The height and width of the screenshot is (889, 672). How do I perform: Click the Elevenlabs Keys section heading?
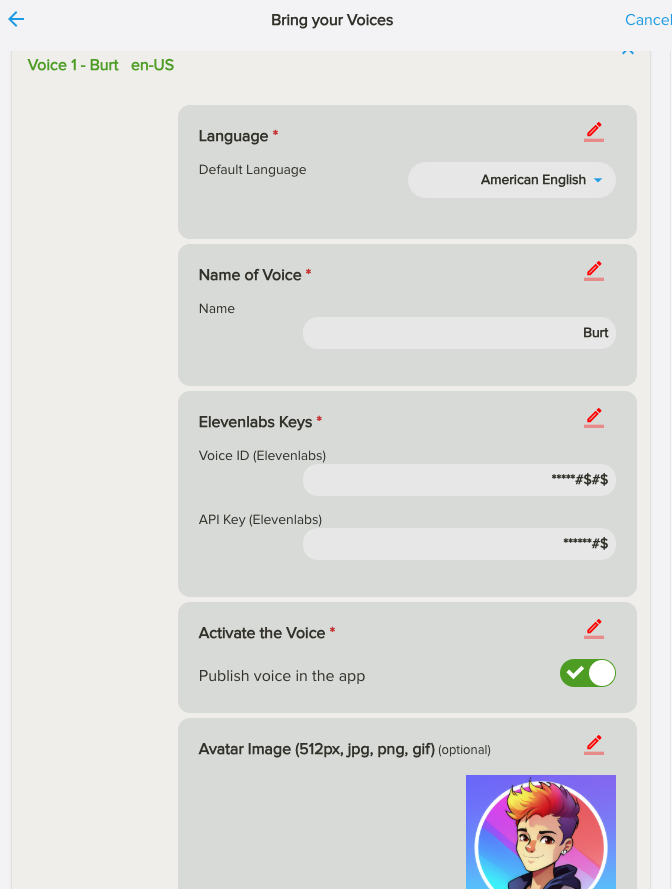click(255, 422)
